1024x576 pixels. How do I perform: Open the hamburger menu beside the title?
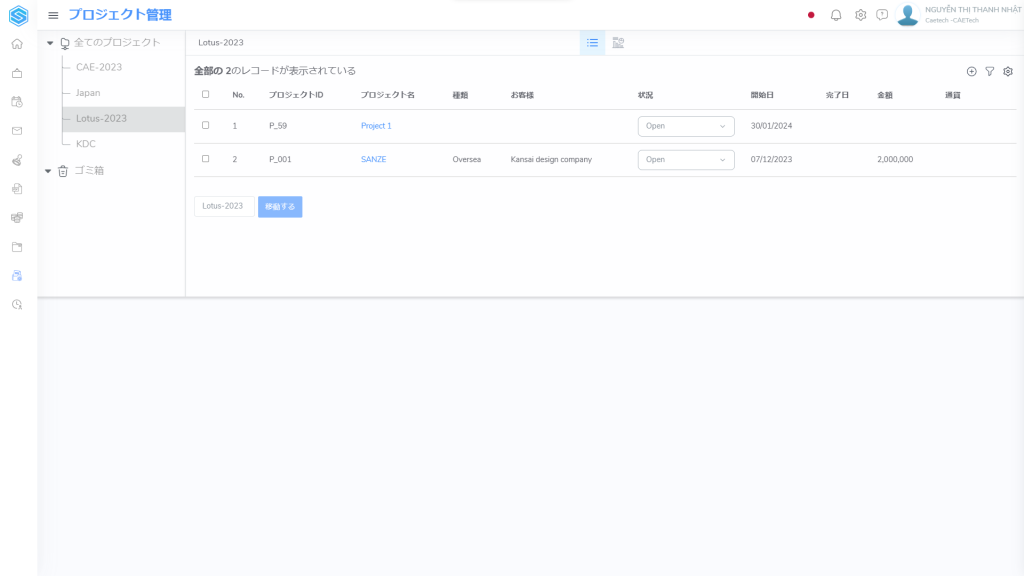click(x=53, y=15)
